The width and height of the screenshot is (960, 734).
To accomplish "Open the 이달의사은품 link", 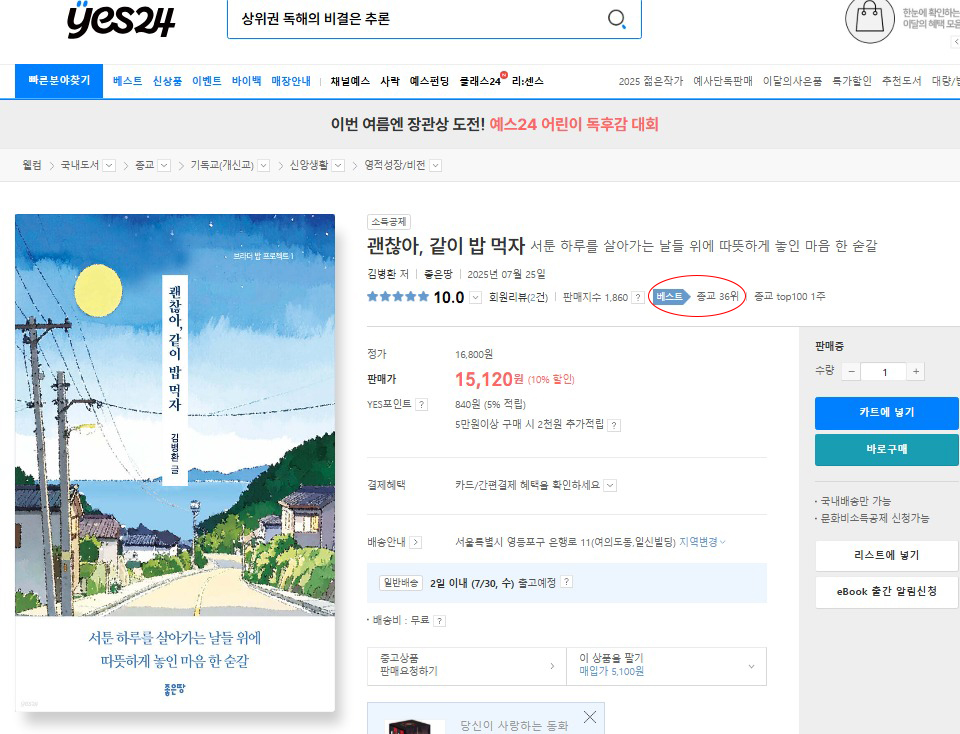I will coord(792,81).
